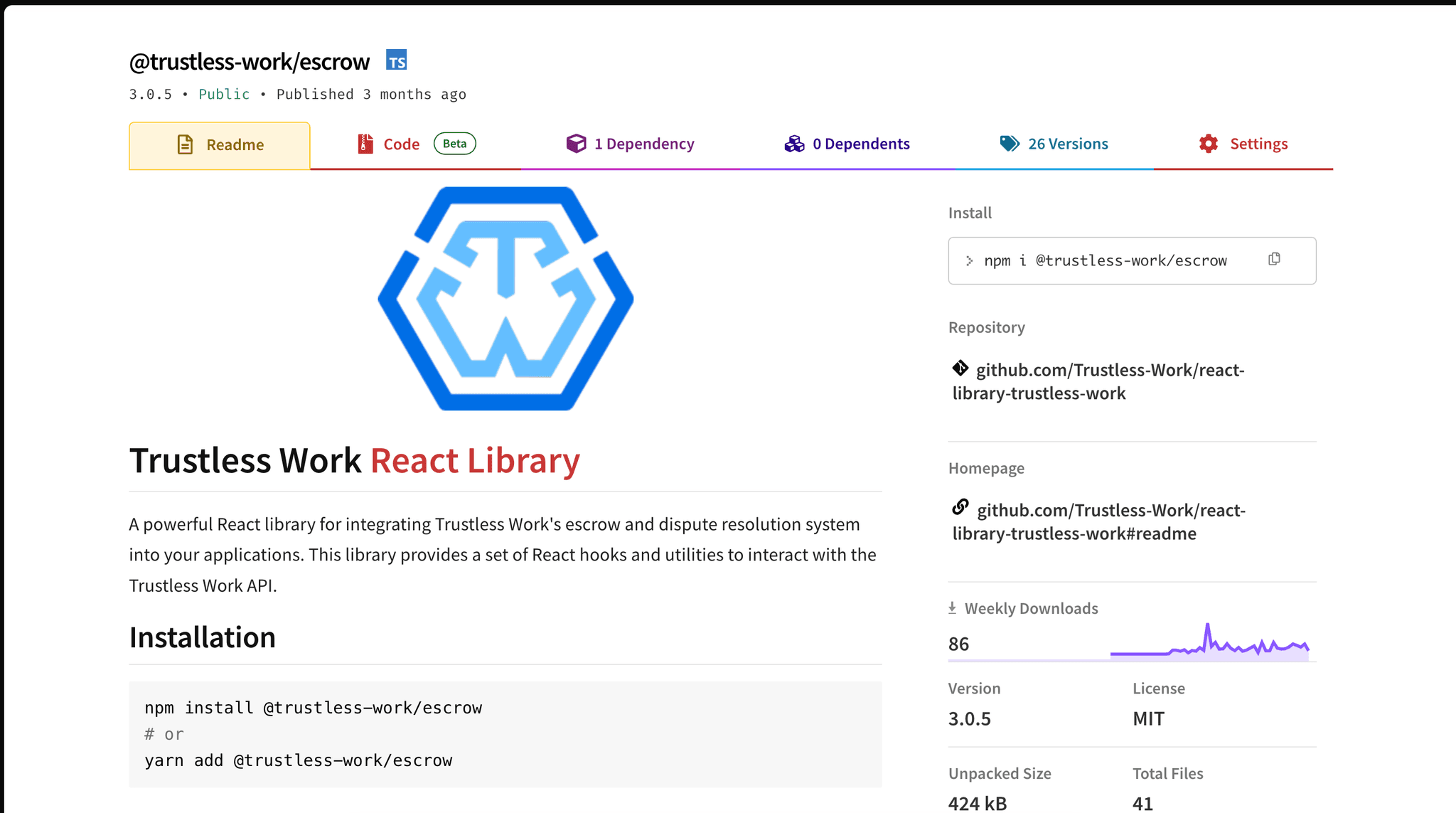Open the Readme tab
The width and height of the screenshot is (1456, 813).
[x=220, y=145]
